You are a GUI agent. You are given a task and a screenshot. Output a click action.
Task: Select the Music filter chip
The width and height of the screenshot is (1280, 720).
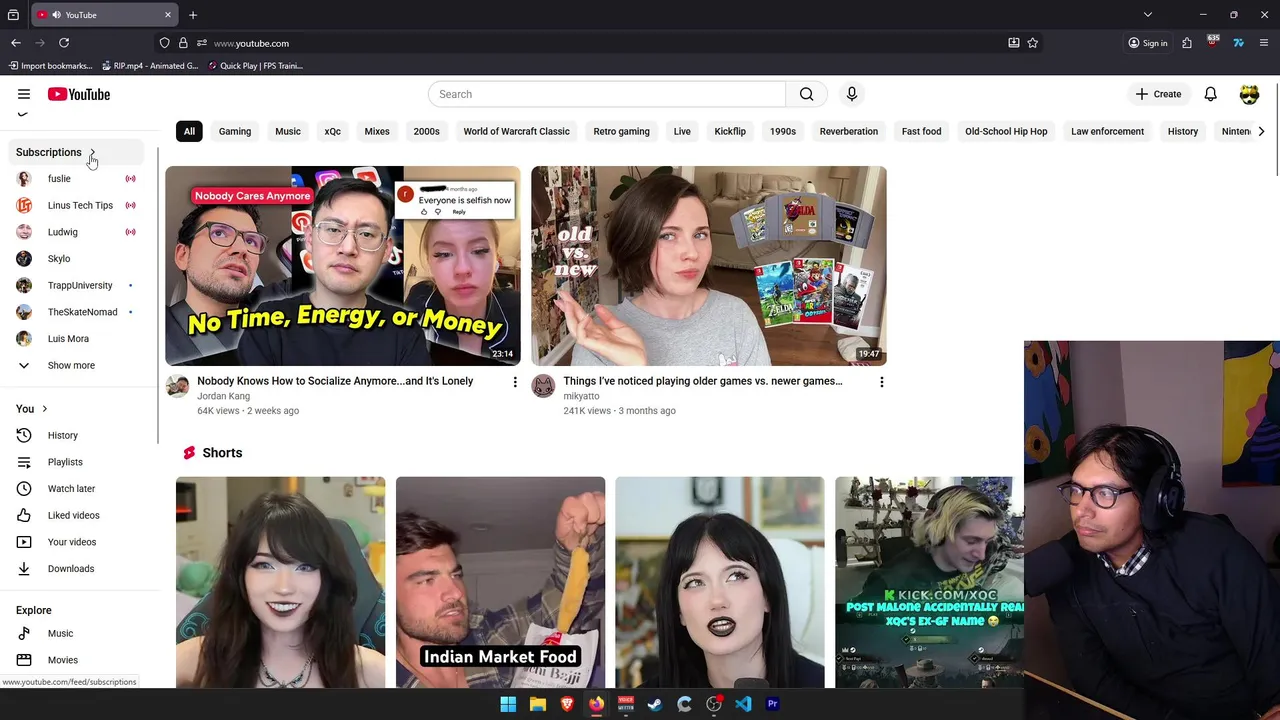coord(288,131)
